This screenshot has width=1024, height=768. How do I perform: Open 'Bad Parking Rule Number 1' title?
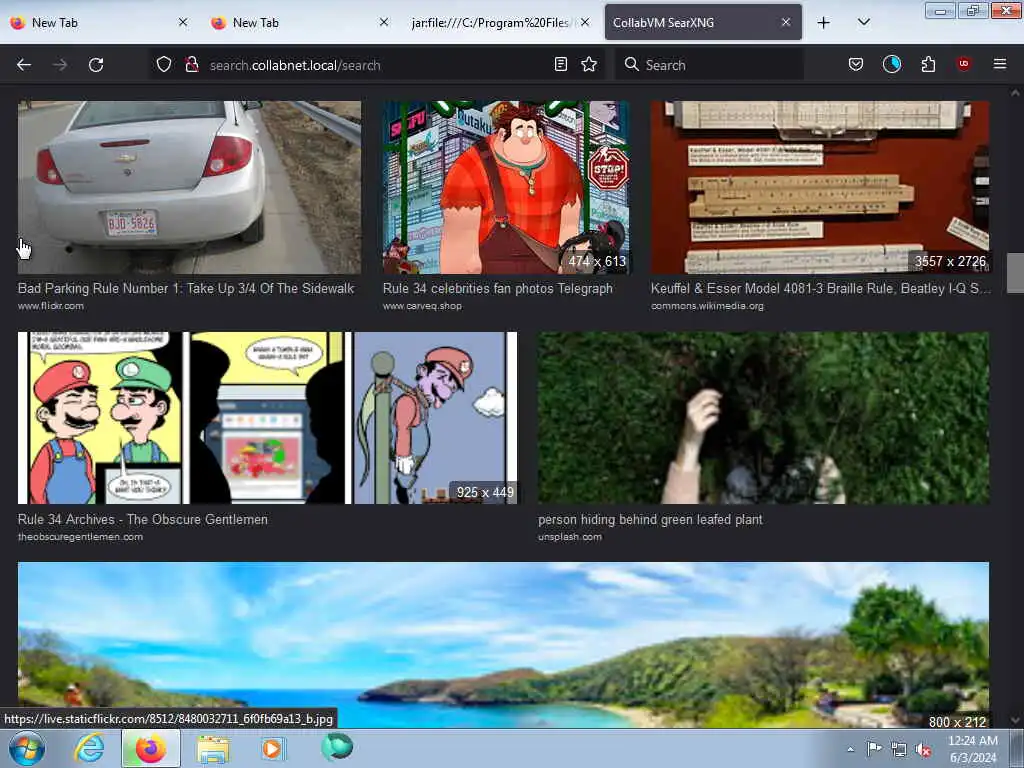(x=186, y=288)
